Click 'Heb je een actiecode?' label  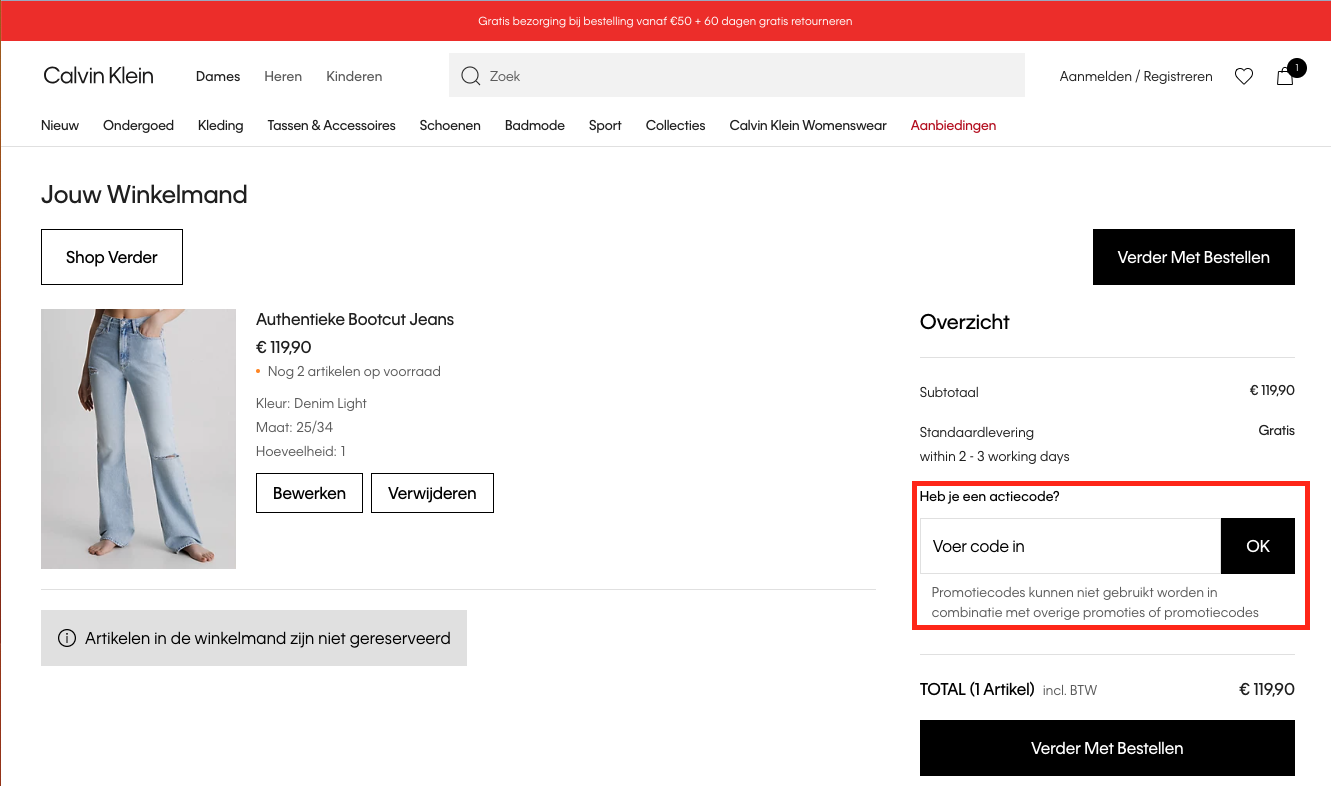[x=989, y=496]
